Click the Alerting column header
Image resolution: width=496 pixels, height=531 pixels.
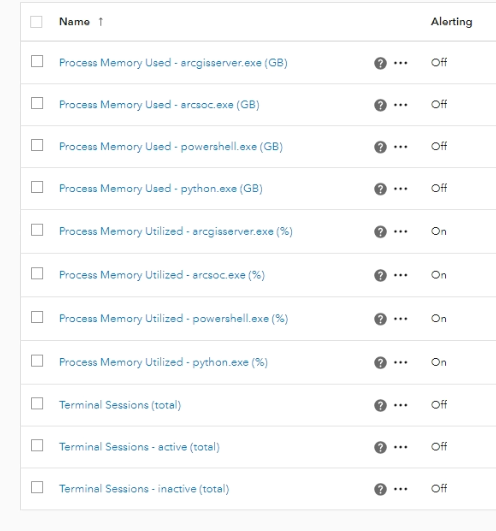(x=451, y=22)
